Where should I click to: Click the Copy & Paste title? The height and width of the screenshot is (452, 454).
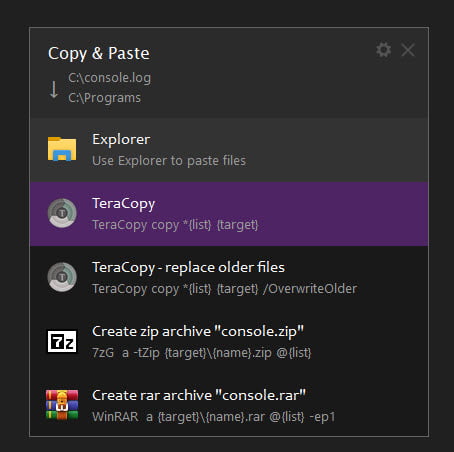(99, 54)
